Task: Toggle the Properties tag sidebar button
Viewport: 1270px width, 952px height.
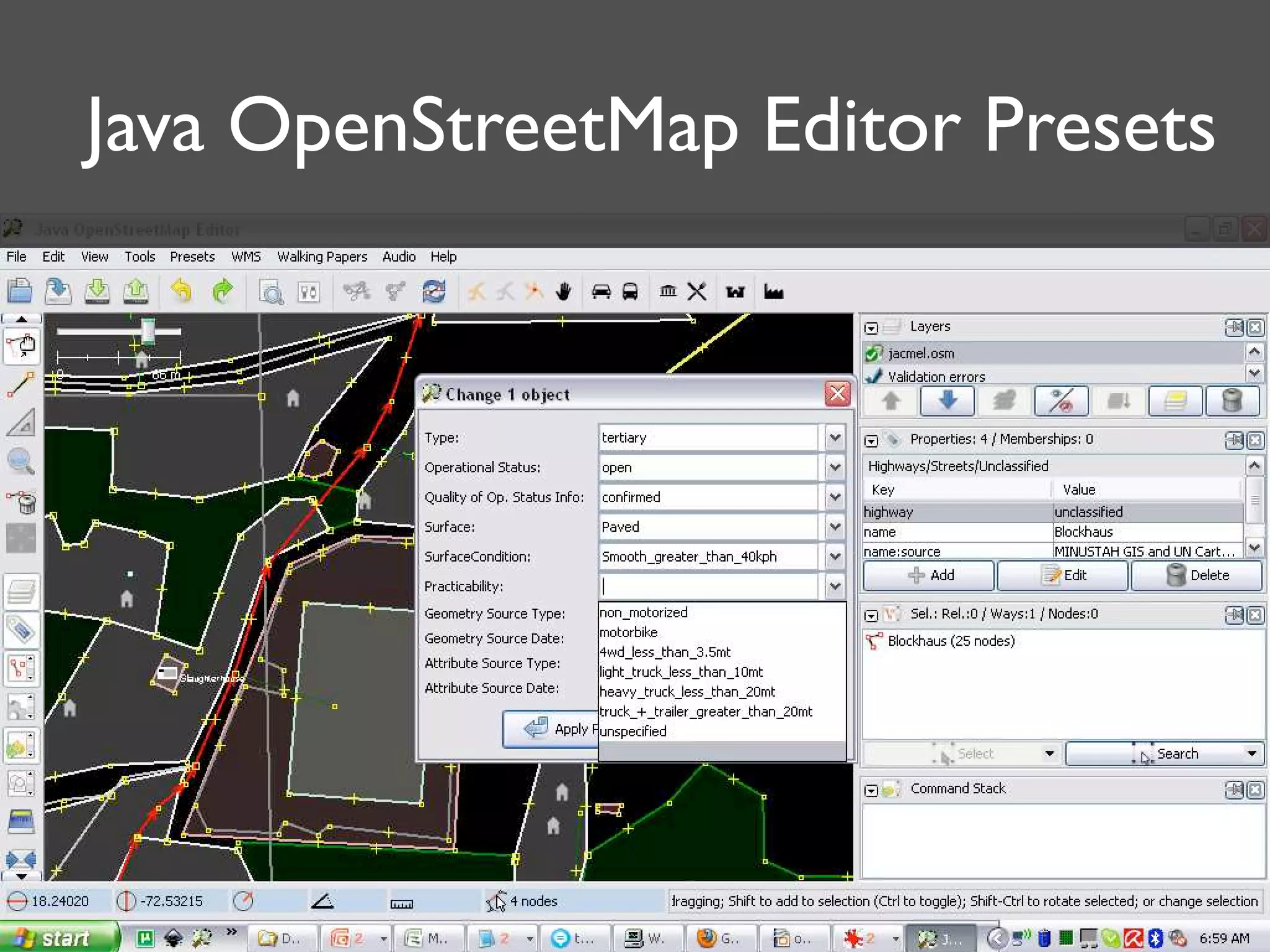Action: point(21,630)
